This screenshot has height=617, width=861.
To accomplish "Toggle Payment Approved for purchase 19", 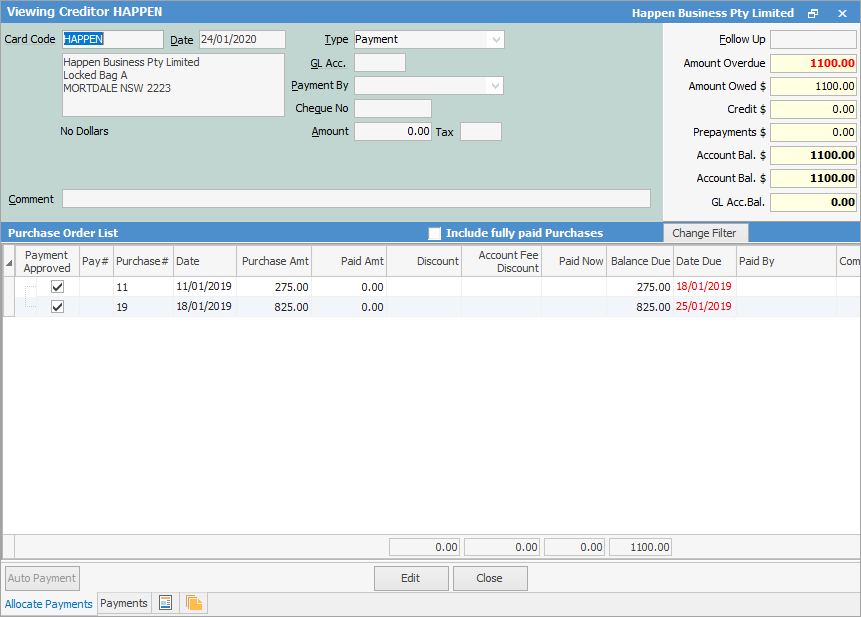I will tap(57, 307).
